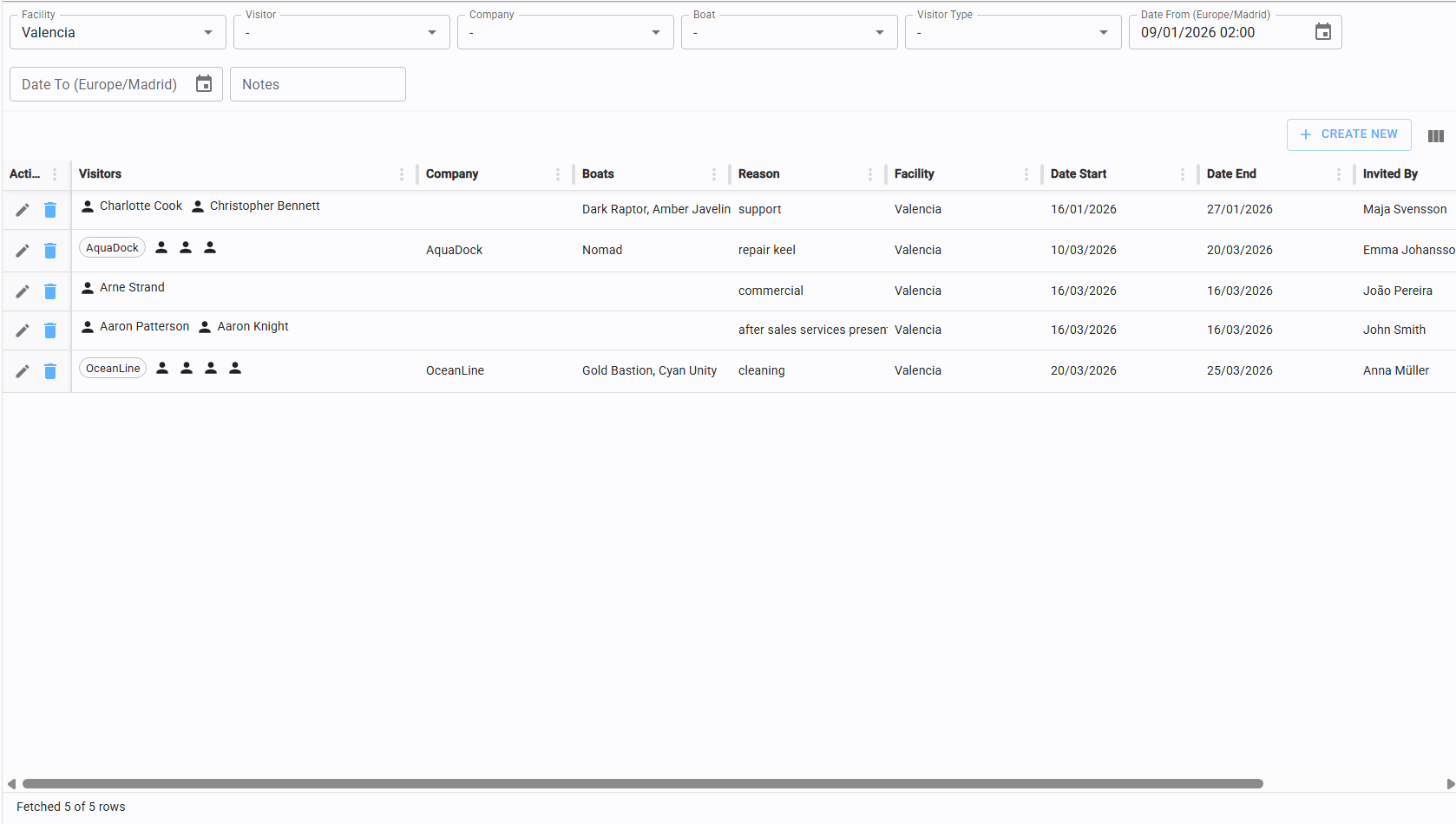
Task: Focus the Notes input field
Action: (x=318, y=84)
